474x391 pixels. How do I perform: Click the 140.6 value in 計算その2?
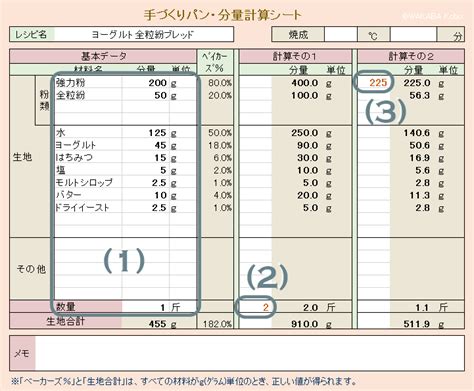click(417, 133)
